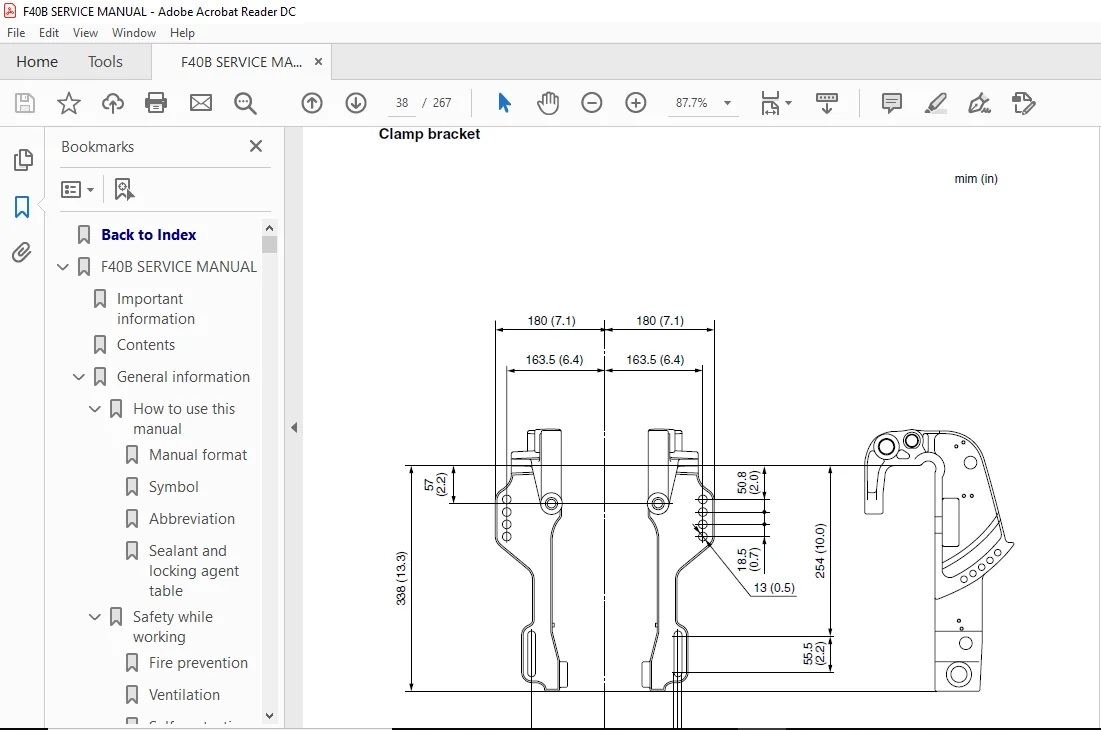Viewport: 1101px width, 730px height.
Task: Click the Save file icon
Action: 25,103
